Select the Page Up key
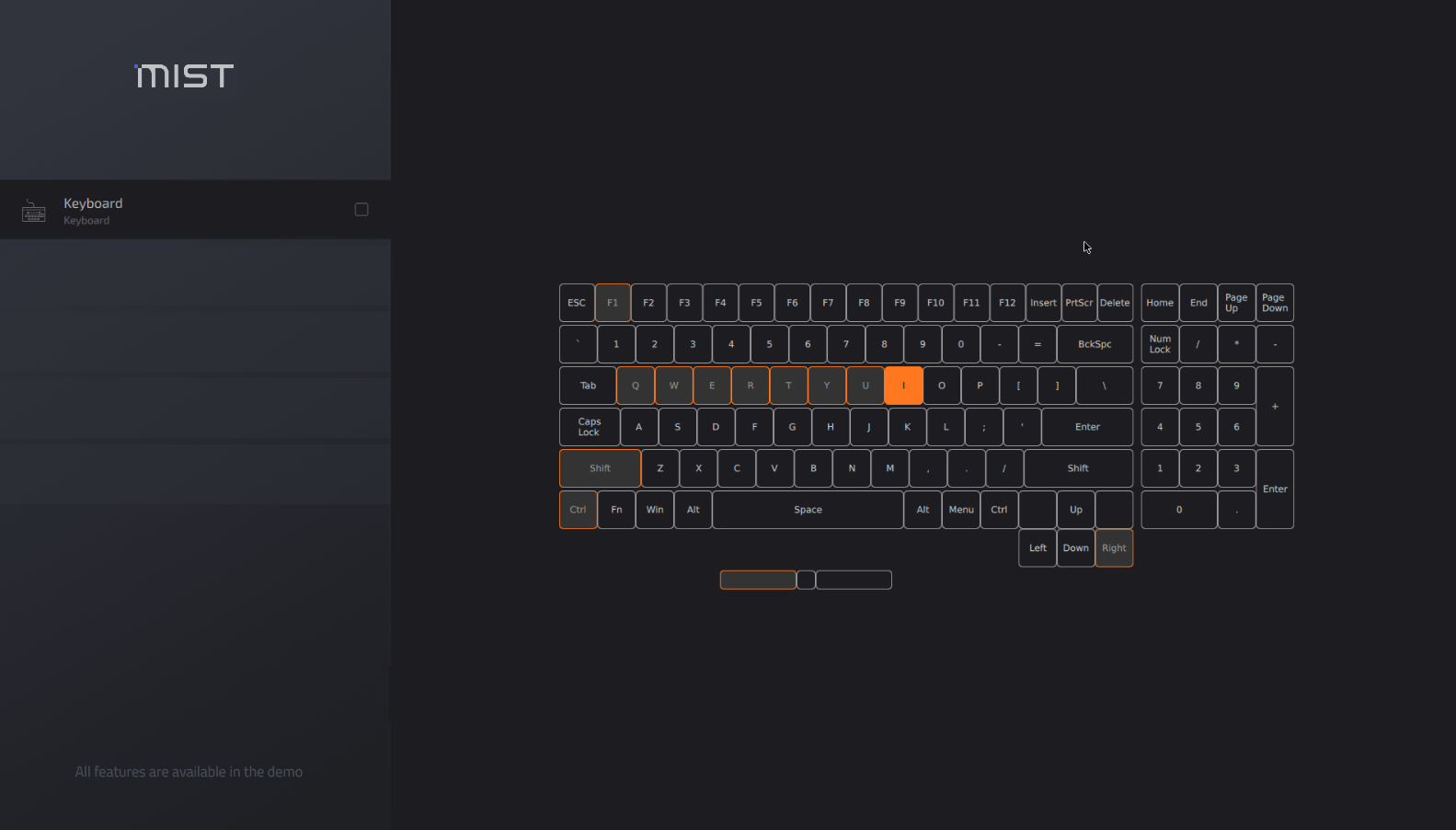The height and width of the screenshot is (830, 1456). (x=1236, y=303)
